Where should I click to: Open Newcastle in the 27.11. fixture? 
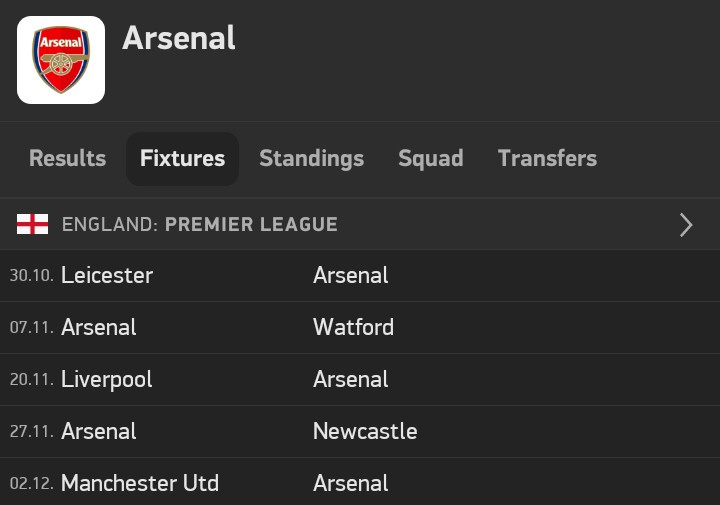(x=365, y=431)
